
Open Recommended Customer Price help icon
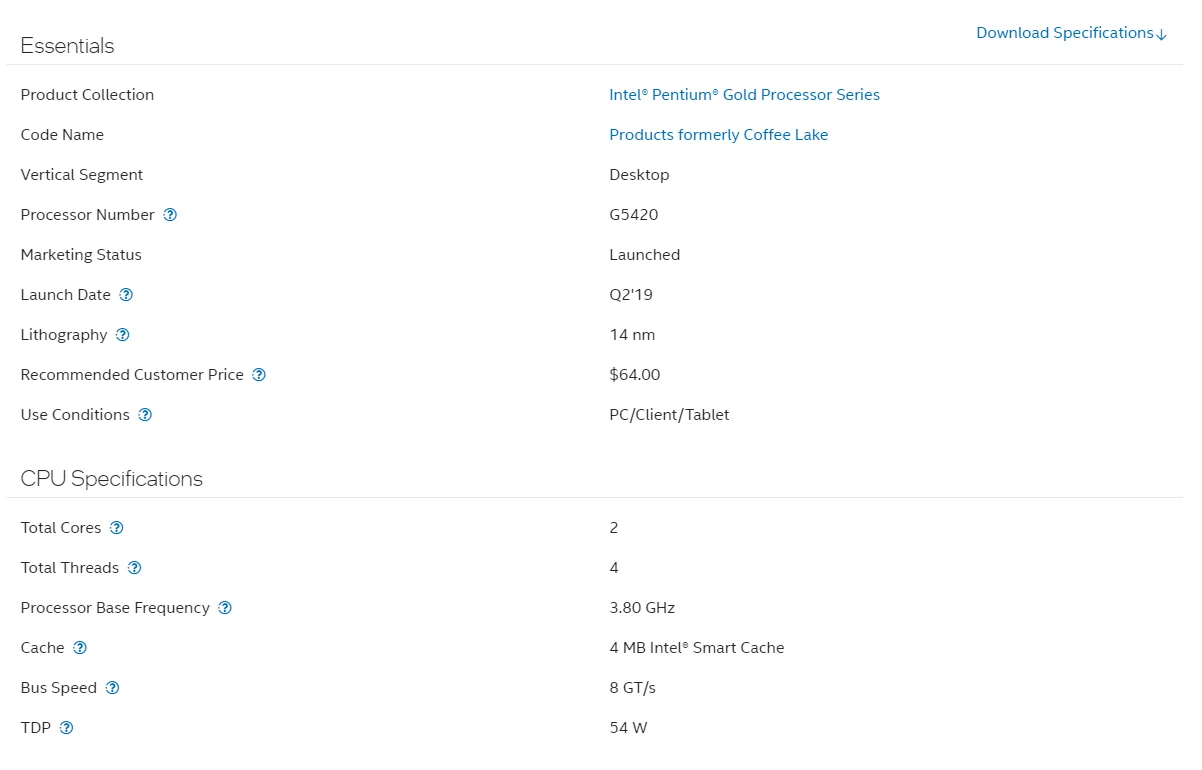pos(259,375)
